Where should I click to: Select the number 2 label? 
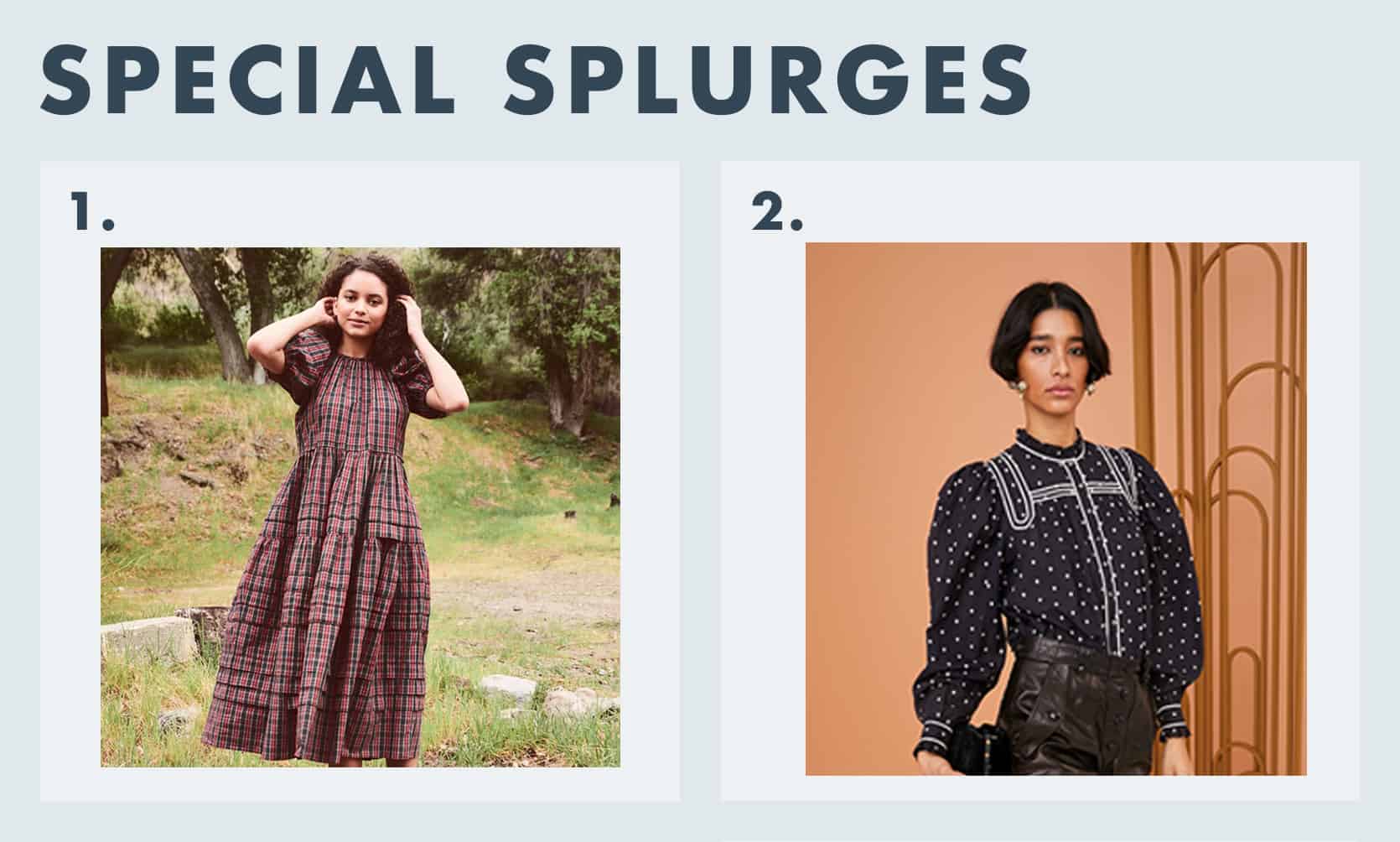[777, 210]
